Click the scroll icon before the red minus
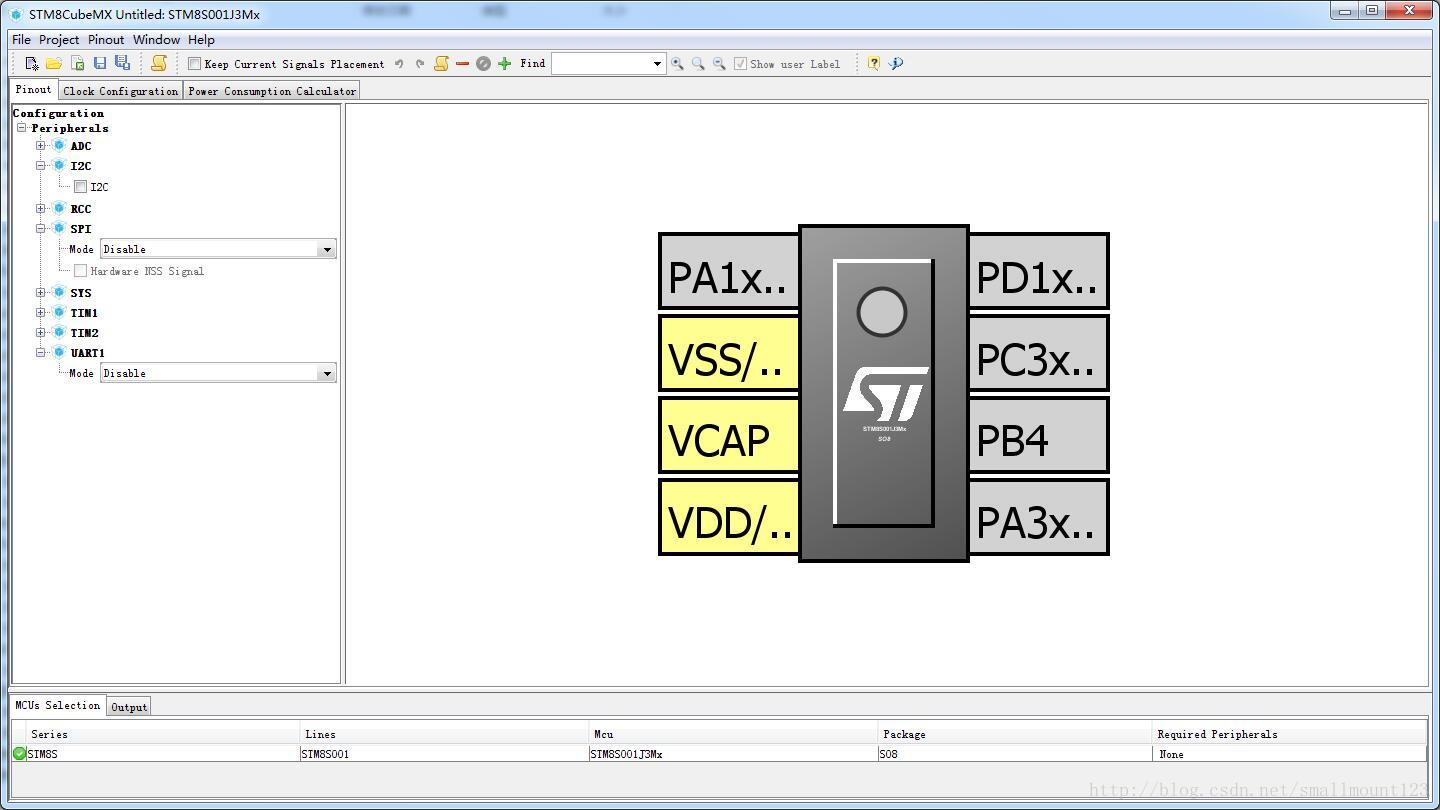This screenshot has height=810, width=1440. click(x=441, y=63)
